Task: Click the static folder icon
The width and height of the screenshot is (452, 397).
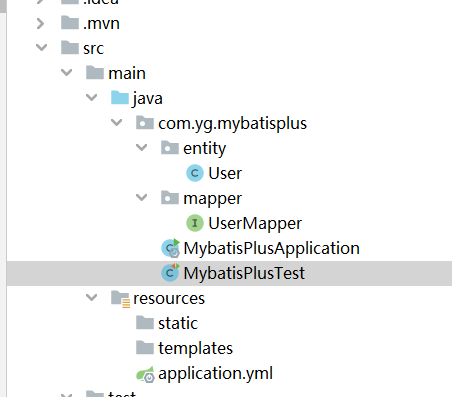Action: tap(145, 323)
